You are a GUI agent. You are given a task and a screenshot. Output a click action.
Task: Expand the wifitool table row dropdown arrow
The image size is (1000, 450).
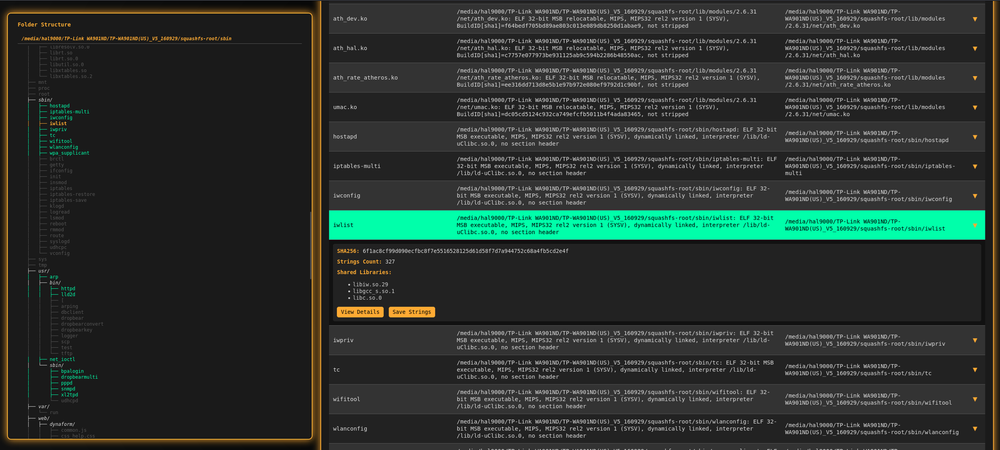(974, 400)
